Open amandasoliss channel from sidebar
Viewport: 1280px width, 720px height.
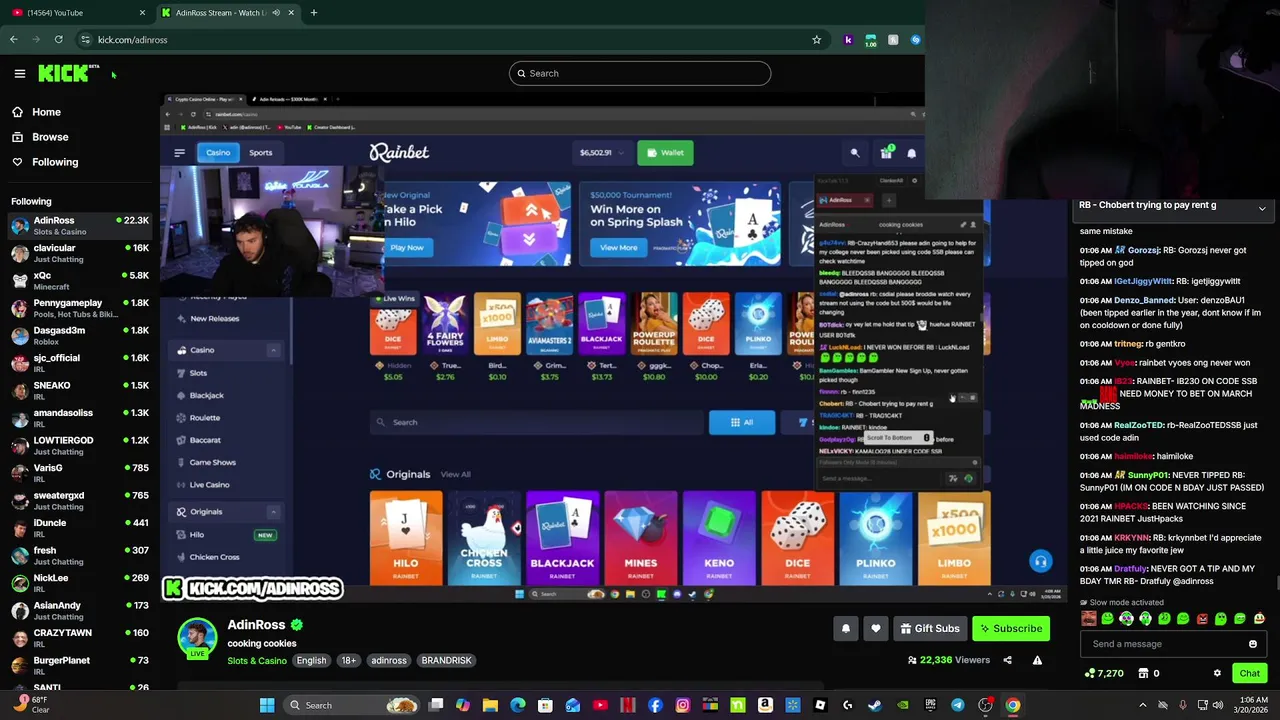80,418
